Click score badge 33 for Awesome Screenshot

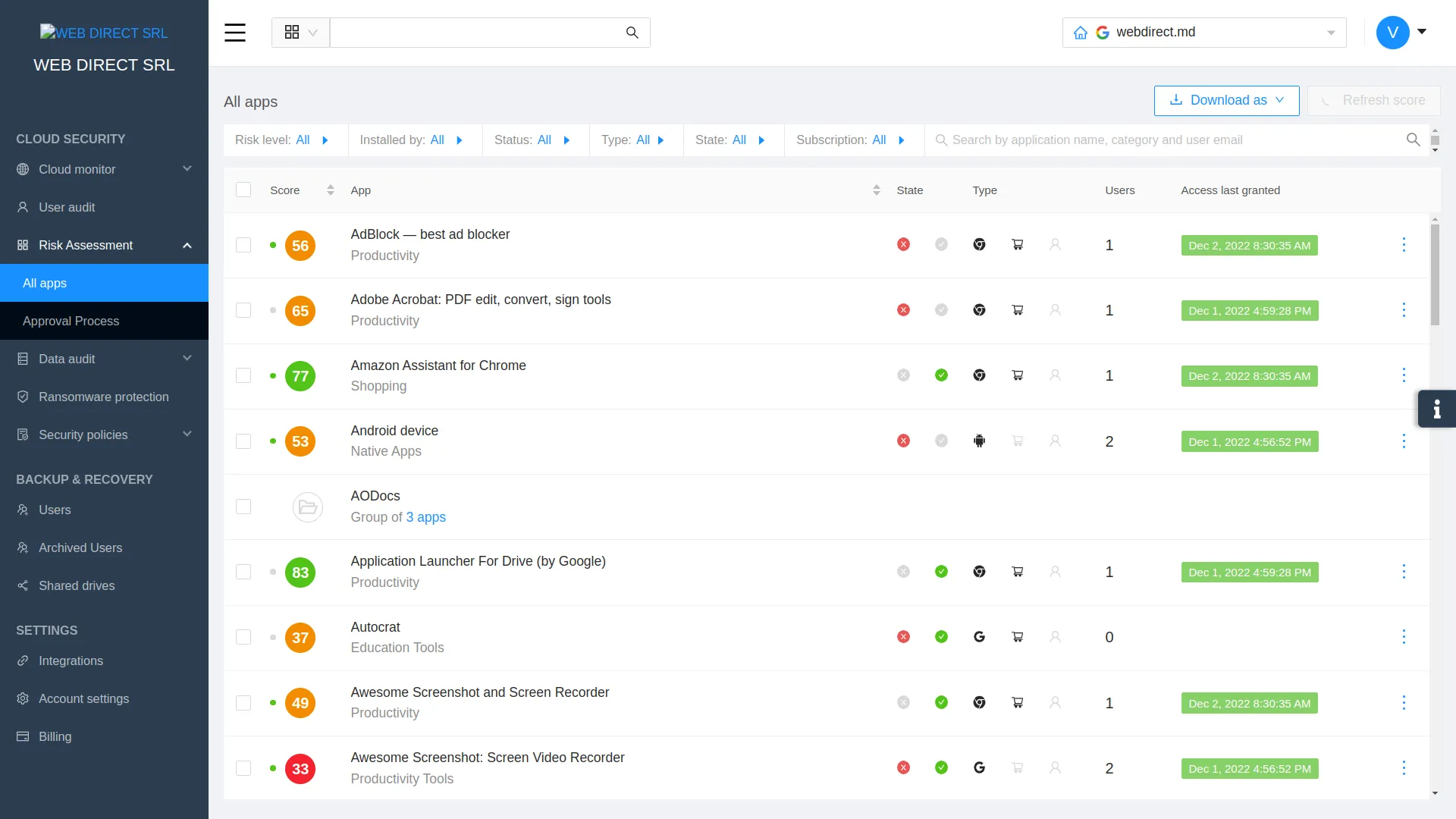tap(300, 769)
